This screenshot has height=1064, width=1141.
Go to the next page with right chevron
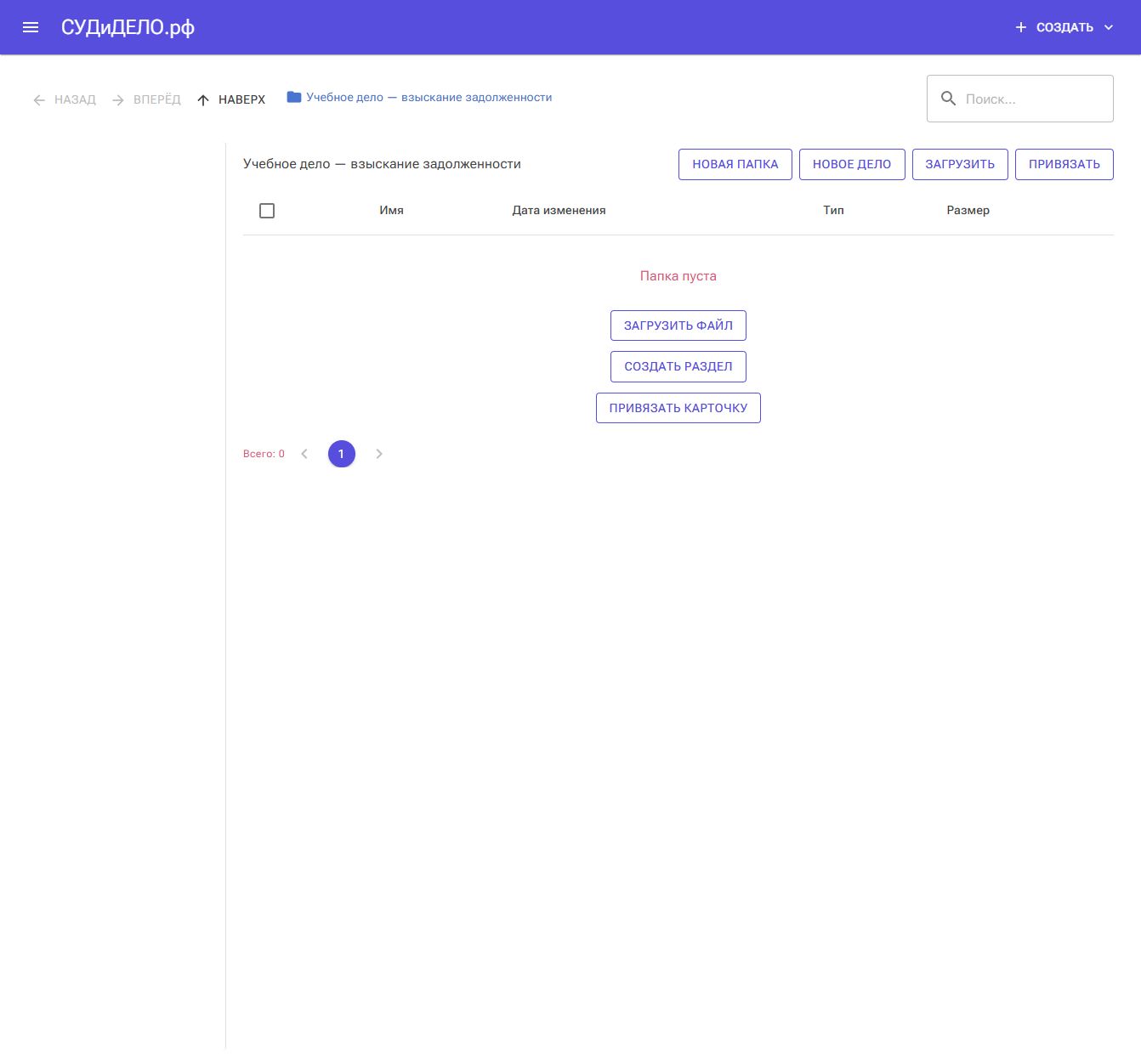point(379,454)
